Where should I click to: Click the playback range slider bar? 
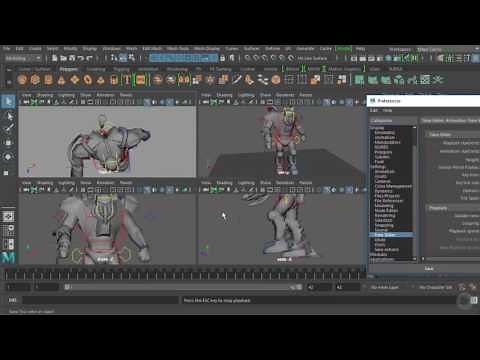coord(182,287)
